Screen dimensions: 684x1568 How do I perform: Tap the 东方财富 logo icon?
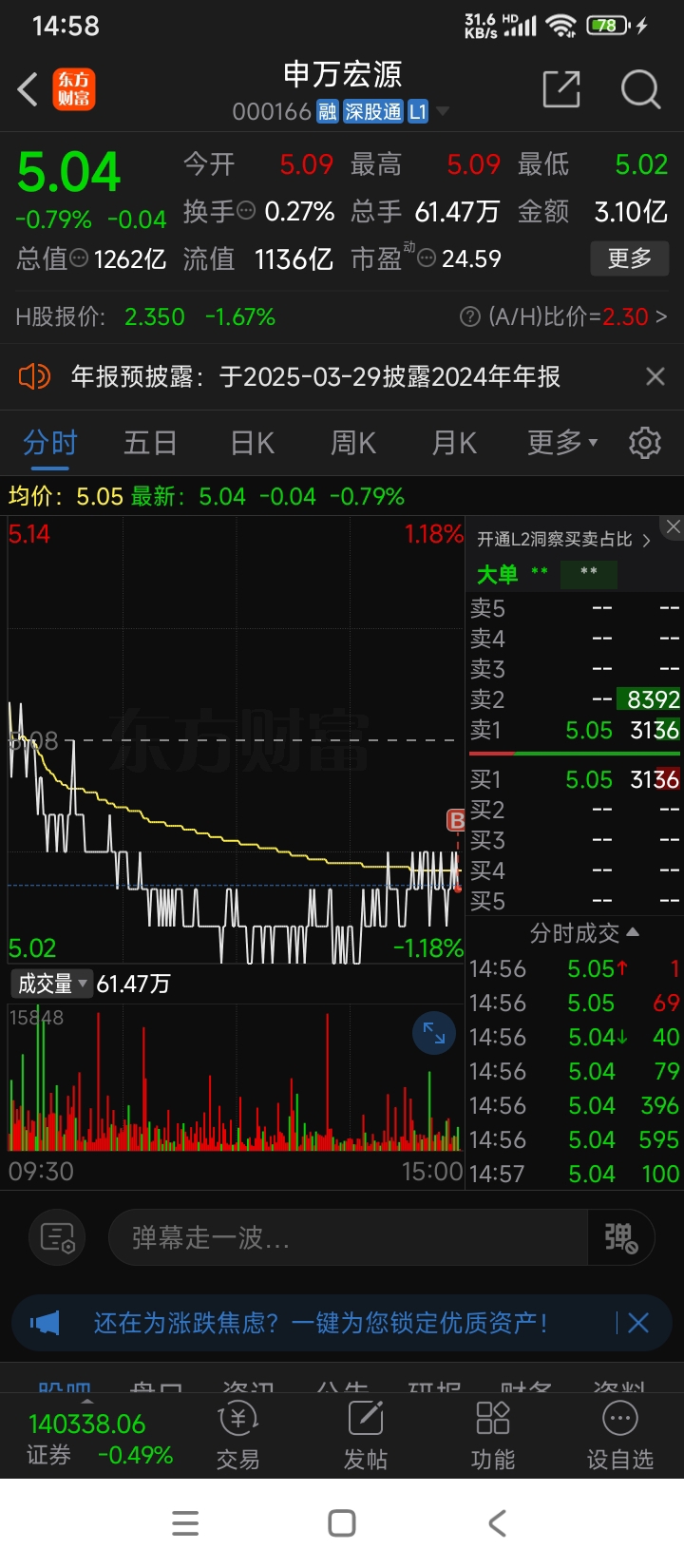tap(74, 90)
